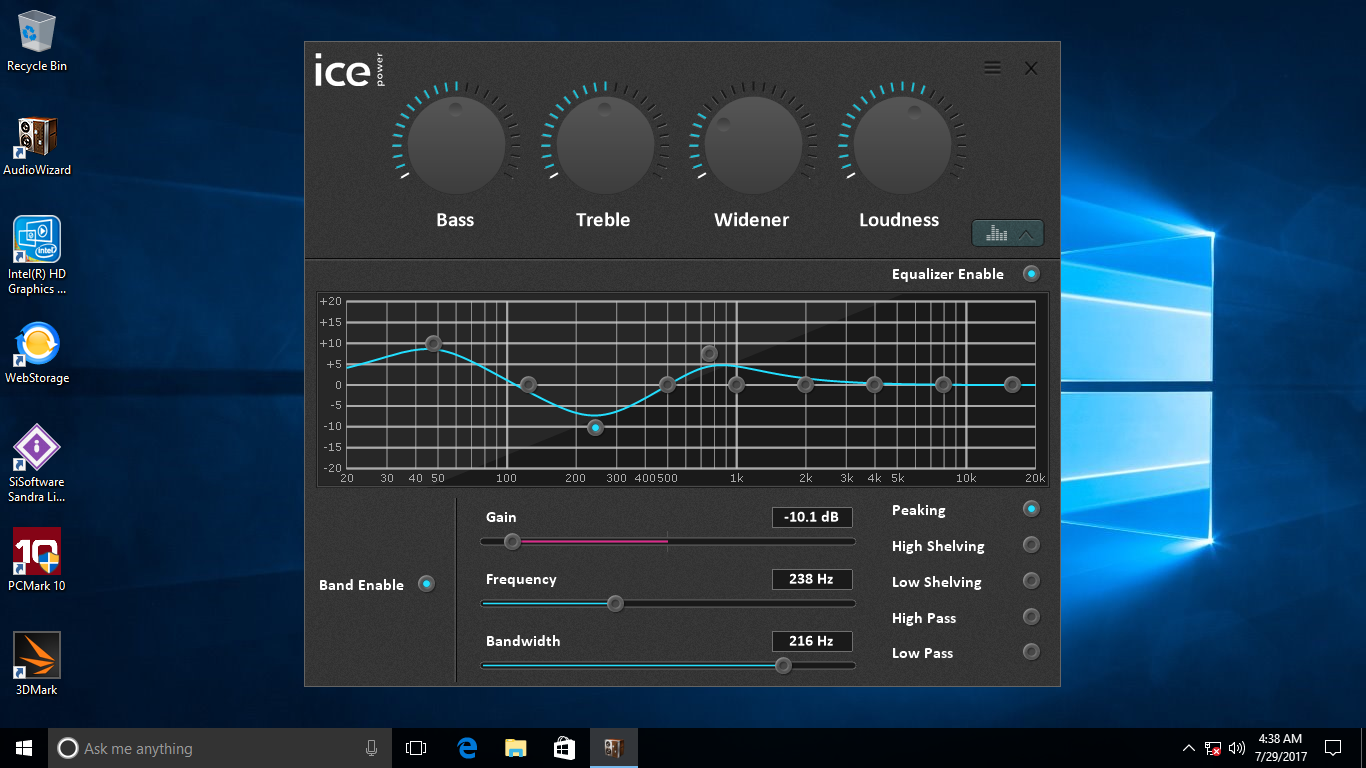Screen dimensions: 1366x768
Task: Click the Bass knob
Action: click(x=456, y=145)
